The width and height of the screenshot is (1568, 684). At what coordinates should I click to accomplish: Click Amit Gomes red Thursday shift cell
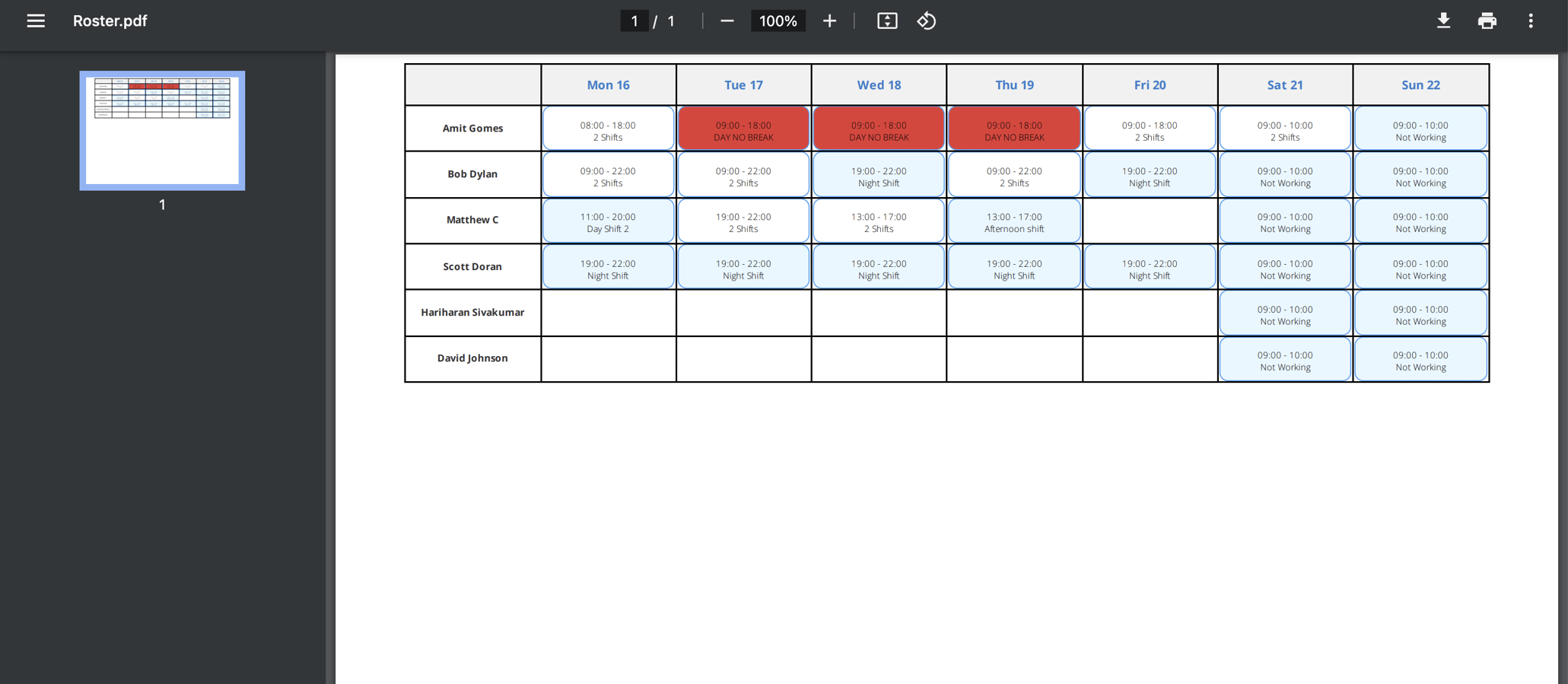pos(1014,129)
